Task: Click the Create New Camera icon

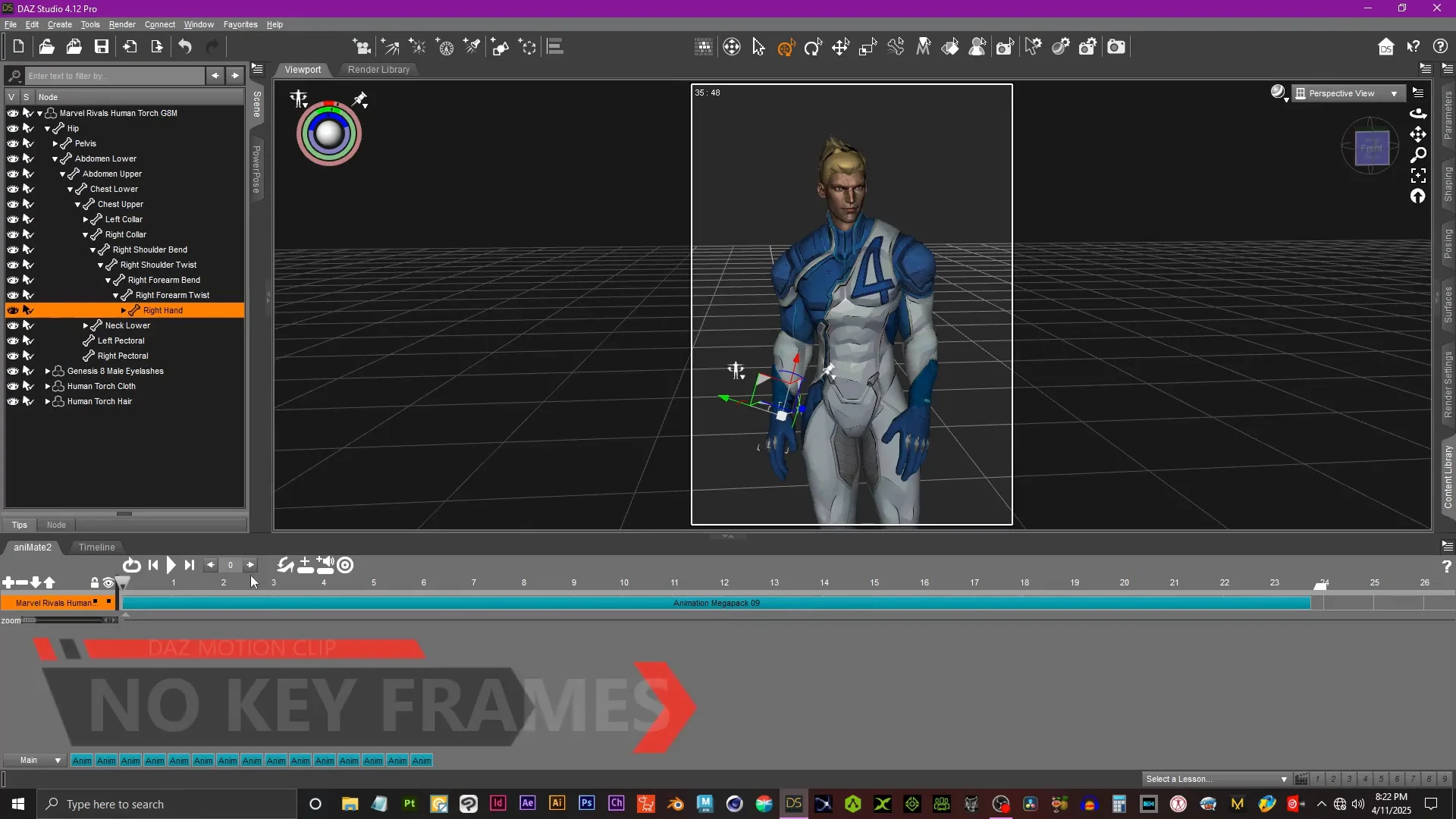Action: [x=362, y=47]
